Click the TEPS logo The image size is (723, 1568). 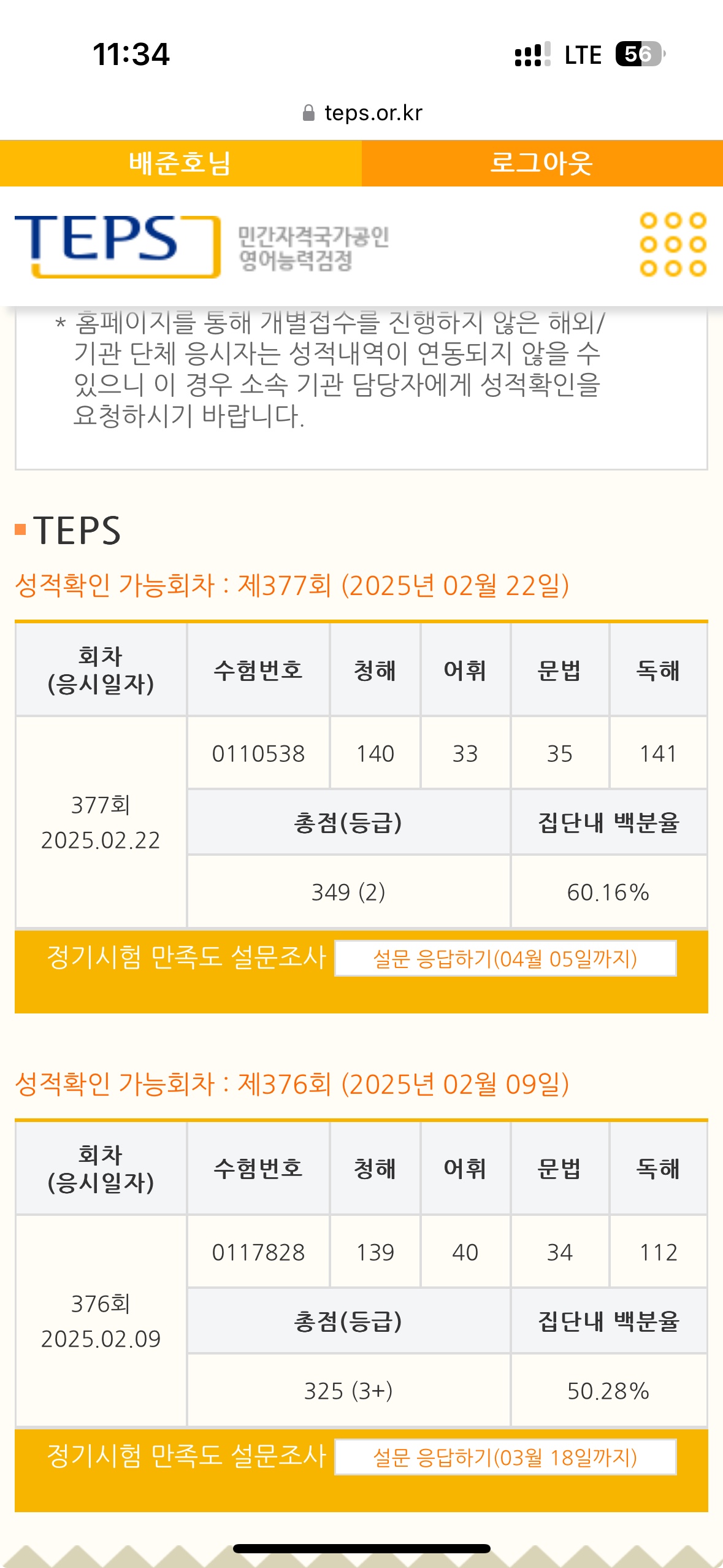point(117,246)
